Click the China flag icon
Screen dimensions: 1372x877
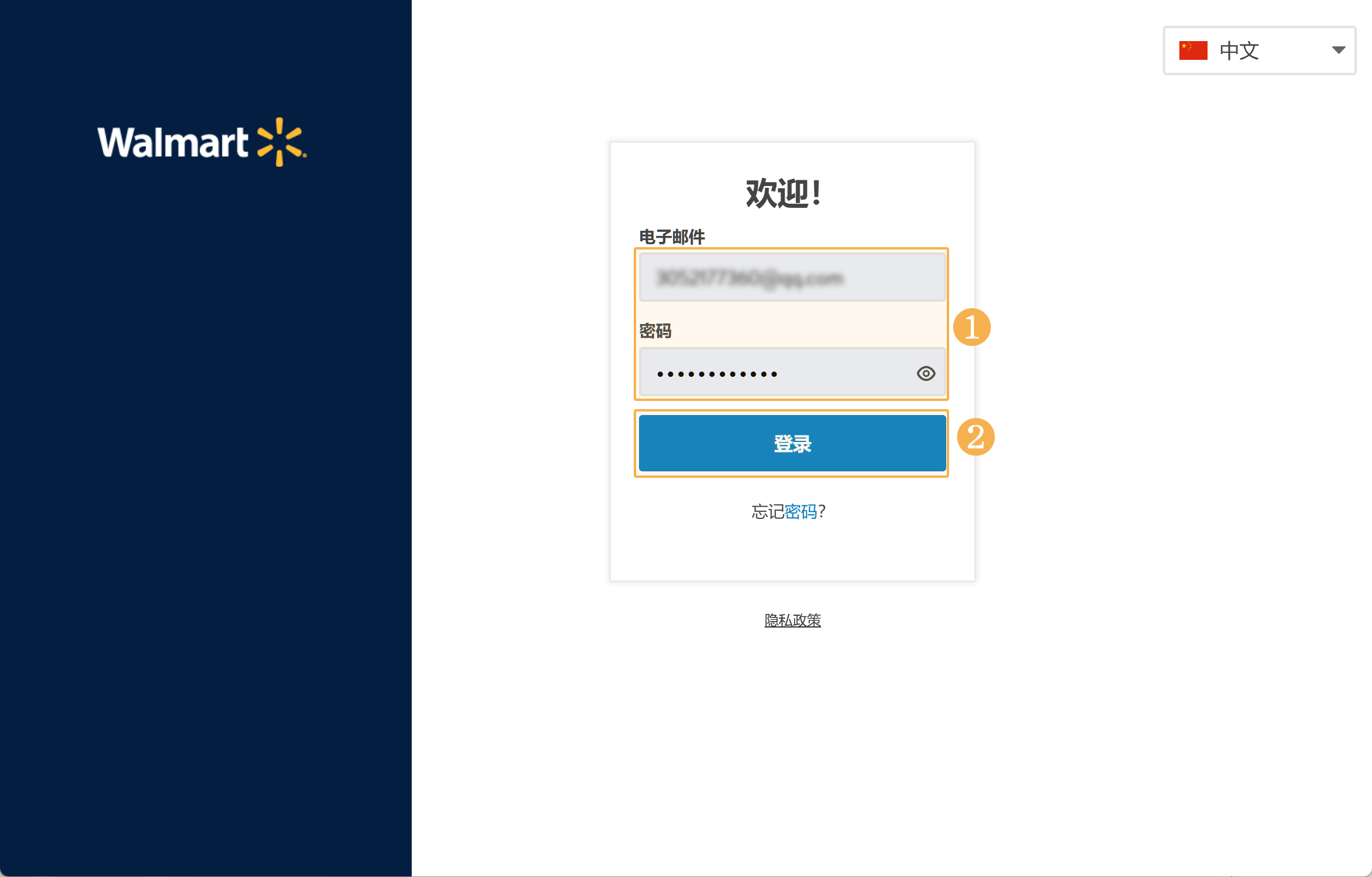point(1193,50)
